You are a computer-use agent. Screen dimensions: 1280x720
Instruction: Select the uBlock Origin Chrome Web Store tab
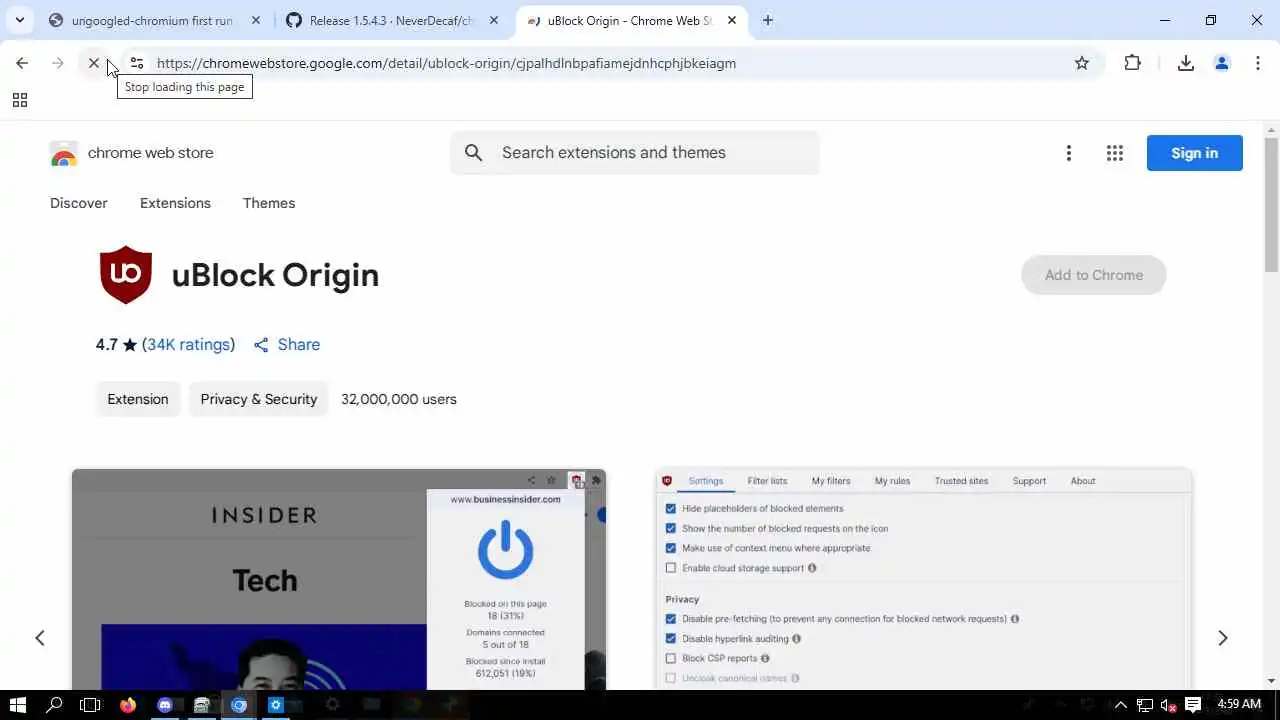tap(630, 20)
